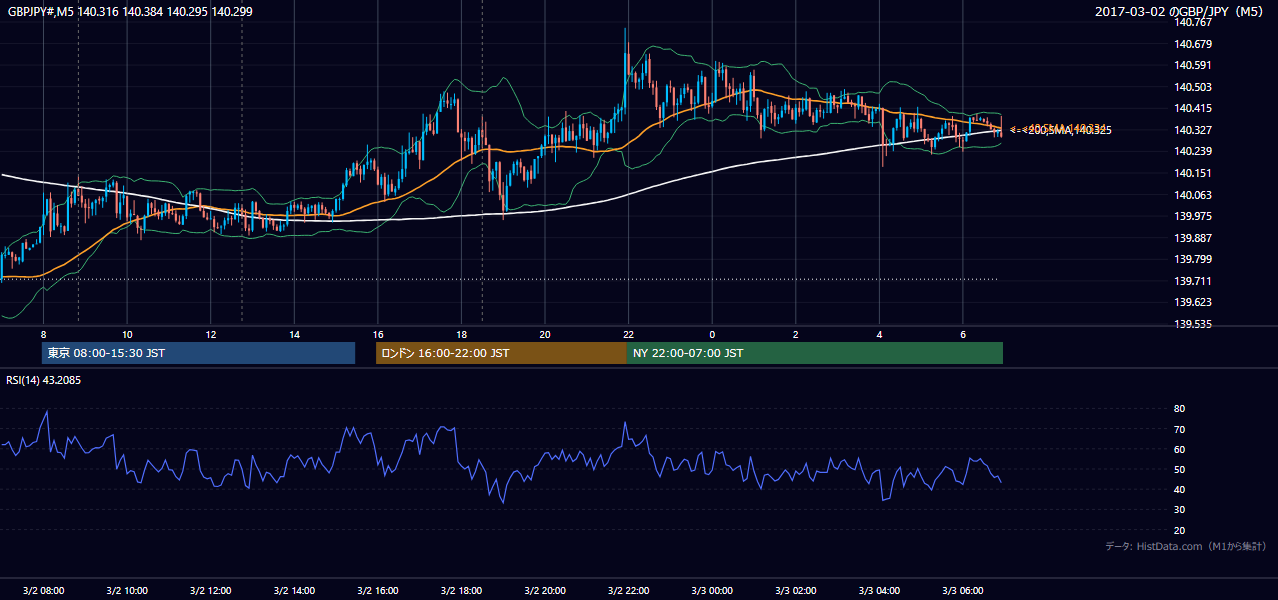The width and height of the screenshot is (1278, 600).
Task: Click price axis label 139.623
Action: [1194, 303]
